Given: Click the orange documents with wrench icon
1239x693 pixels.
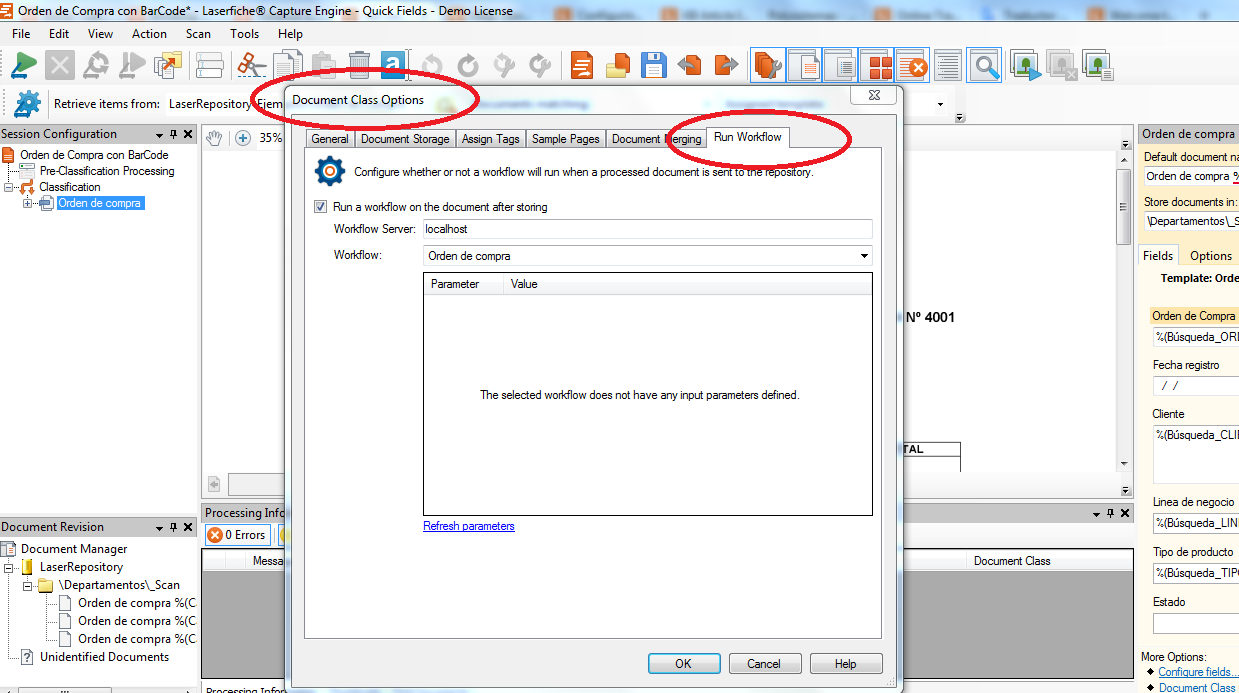Looking at the screenshot, I should 767,66.
